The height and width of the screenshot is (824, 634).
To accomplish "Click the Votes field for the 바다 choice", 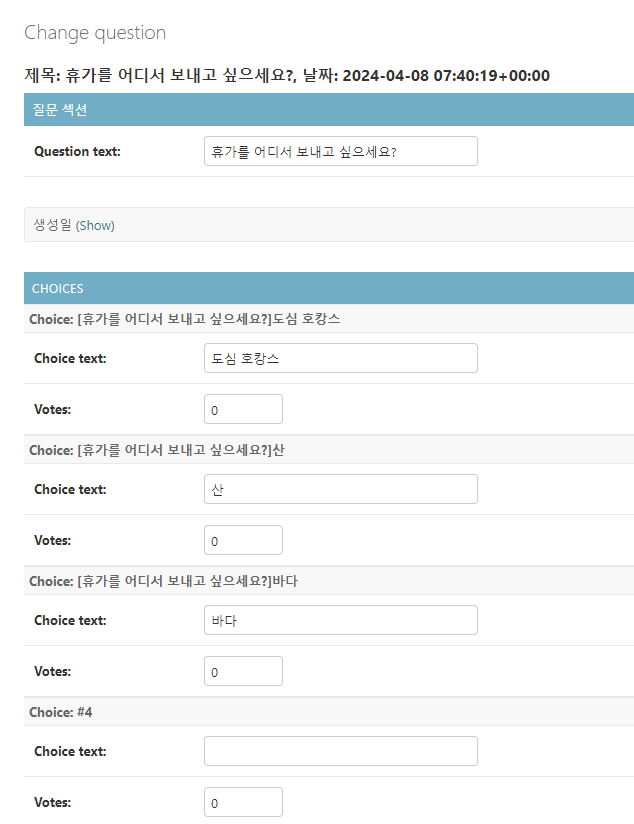I will point(243,671).
